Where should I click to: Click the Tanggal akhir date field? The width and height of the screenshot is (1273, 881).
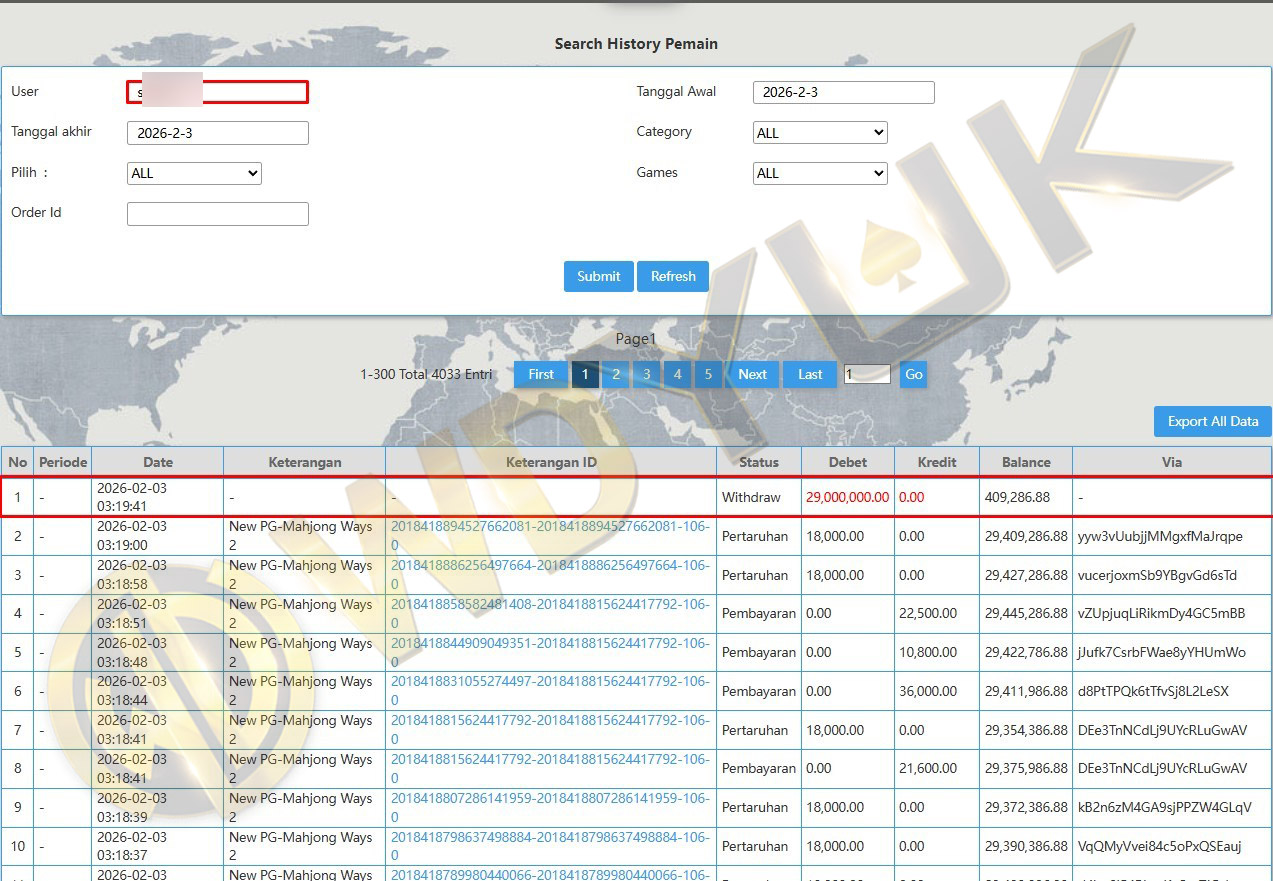(x=217, y=133)
